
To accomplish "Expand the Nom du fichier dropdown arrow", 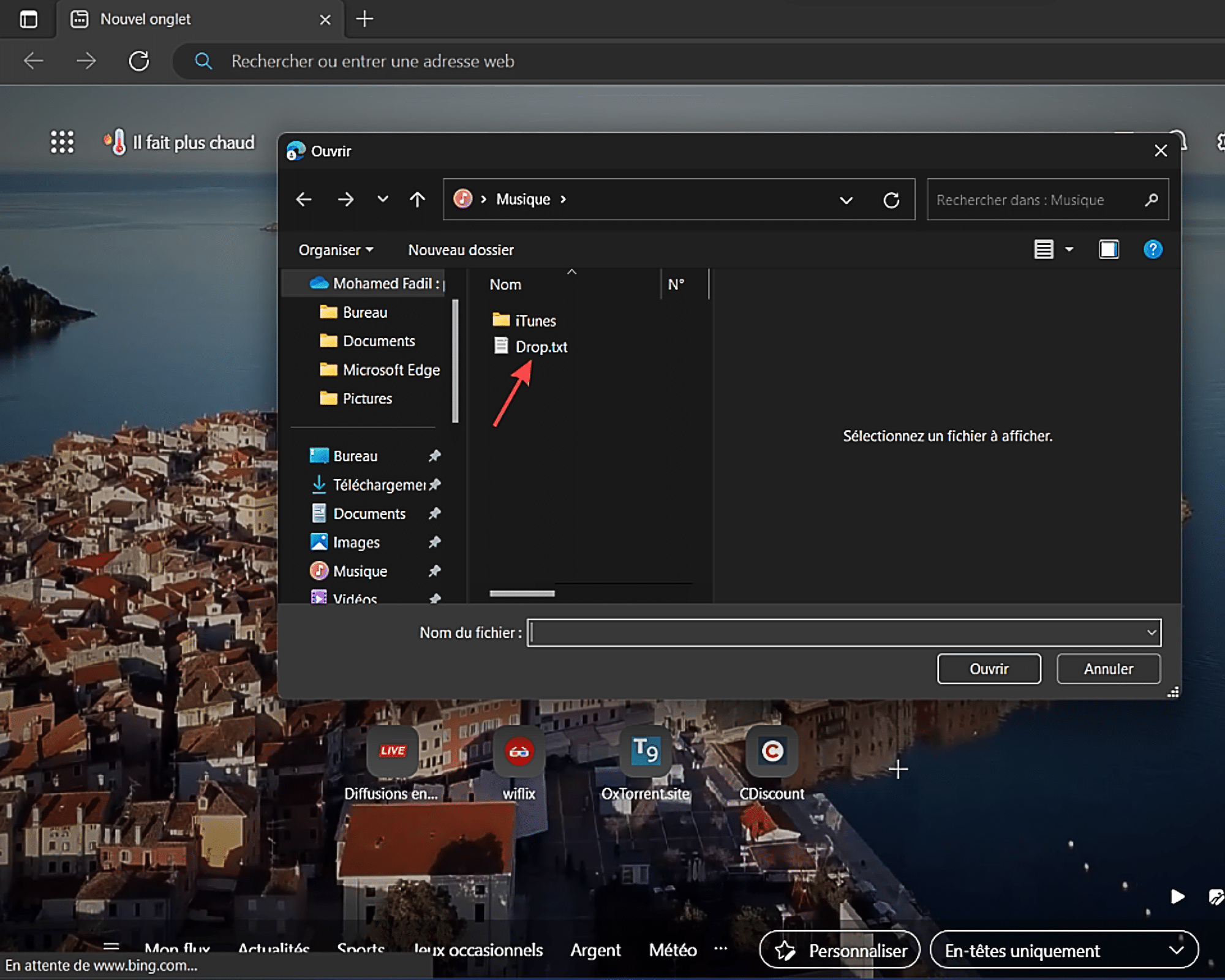I will point(1151,633).
